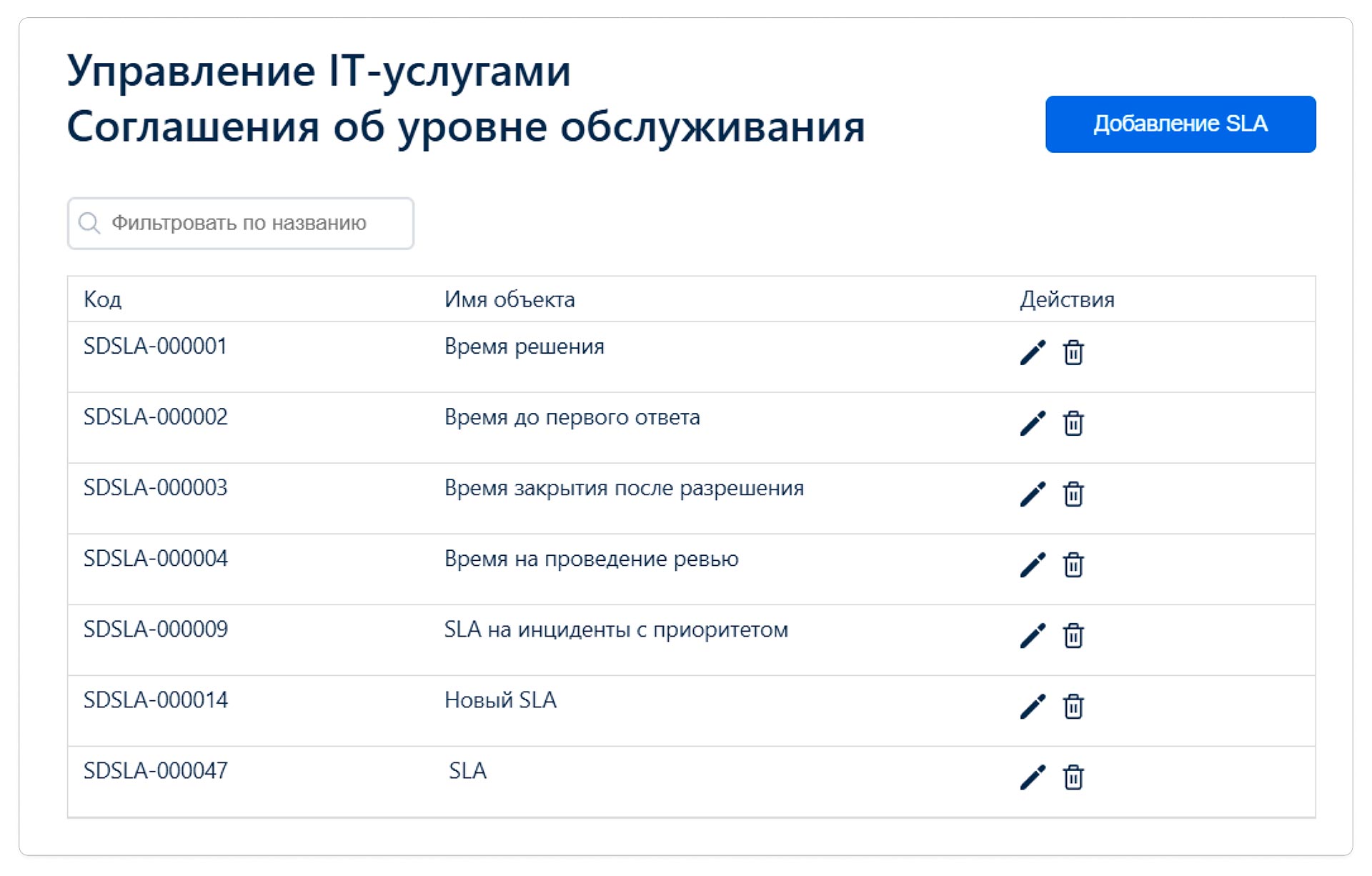Viewport: 1372px width, 876px height.
Task: Delete Время закрытия после разрешения entry
Action: [x=1073, y=494]
